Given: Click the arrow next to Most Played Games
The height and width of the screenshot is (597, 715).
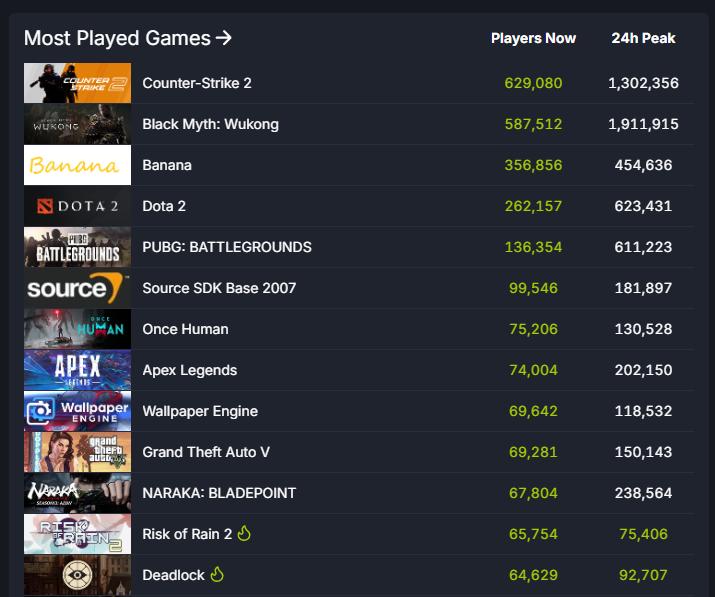Looking at the screenshot, I should tap(224, 38).
